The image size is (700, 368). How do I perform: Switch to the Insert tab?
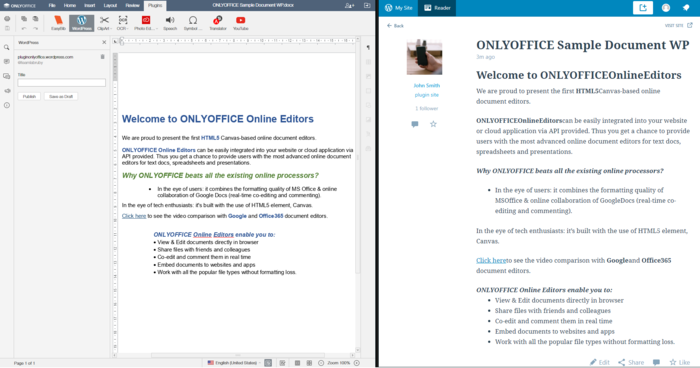[90, 6]
